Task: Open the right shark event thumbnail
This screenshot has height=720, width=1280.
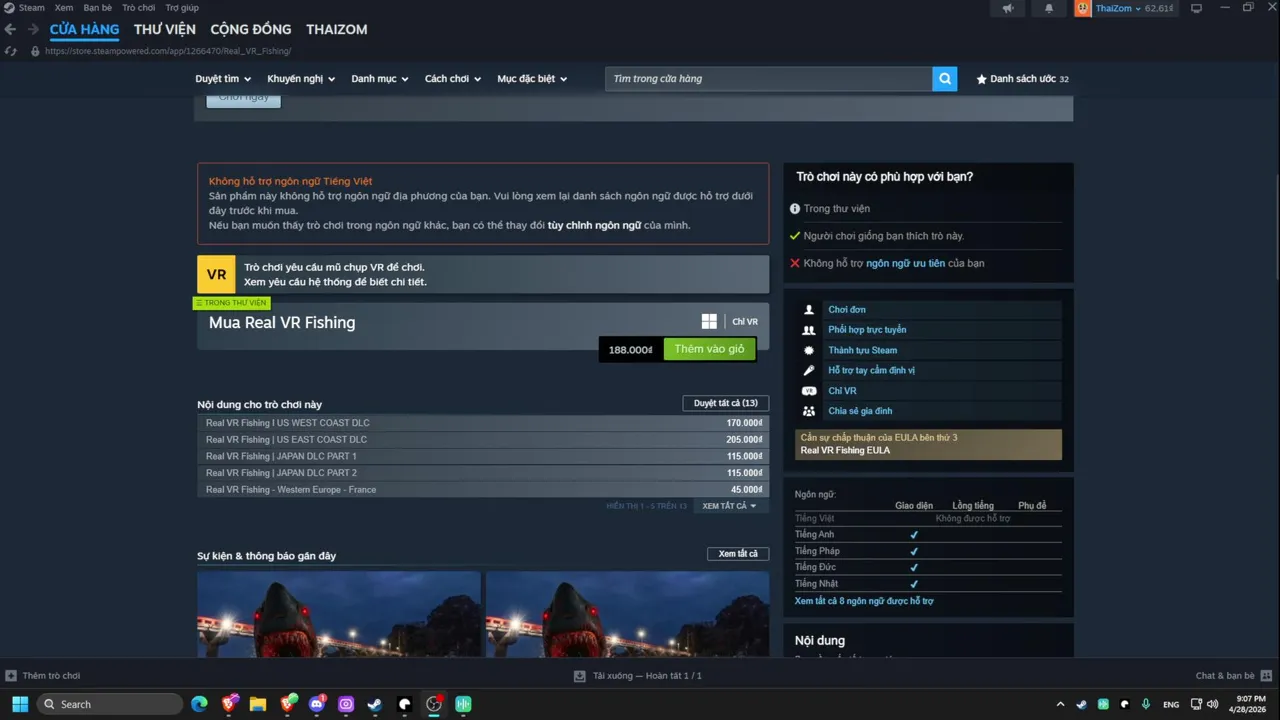Action: click(627, 614)
